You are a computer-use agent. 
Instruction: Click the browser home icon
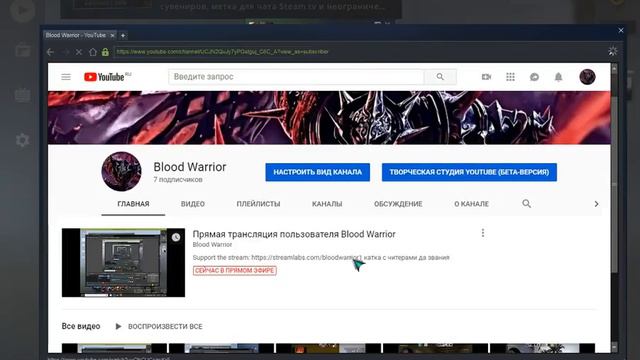click(x=93, y=52)
